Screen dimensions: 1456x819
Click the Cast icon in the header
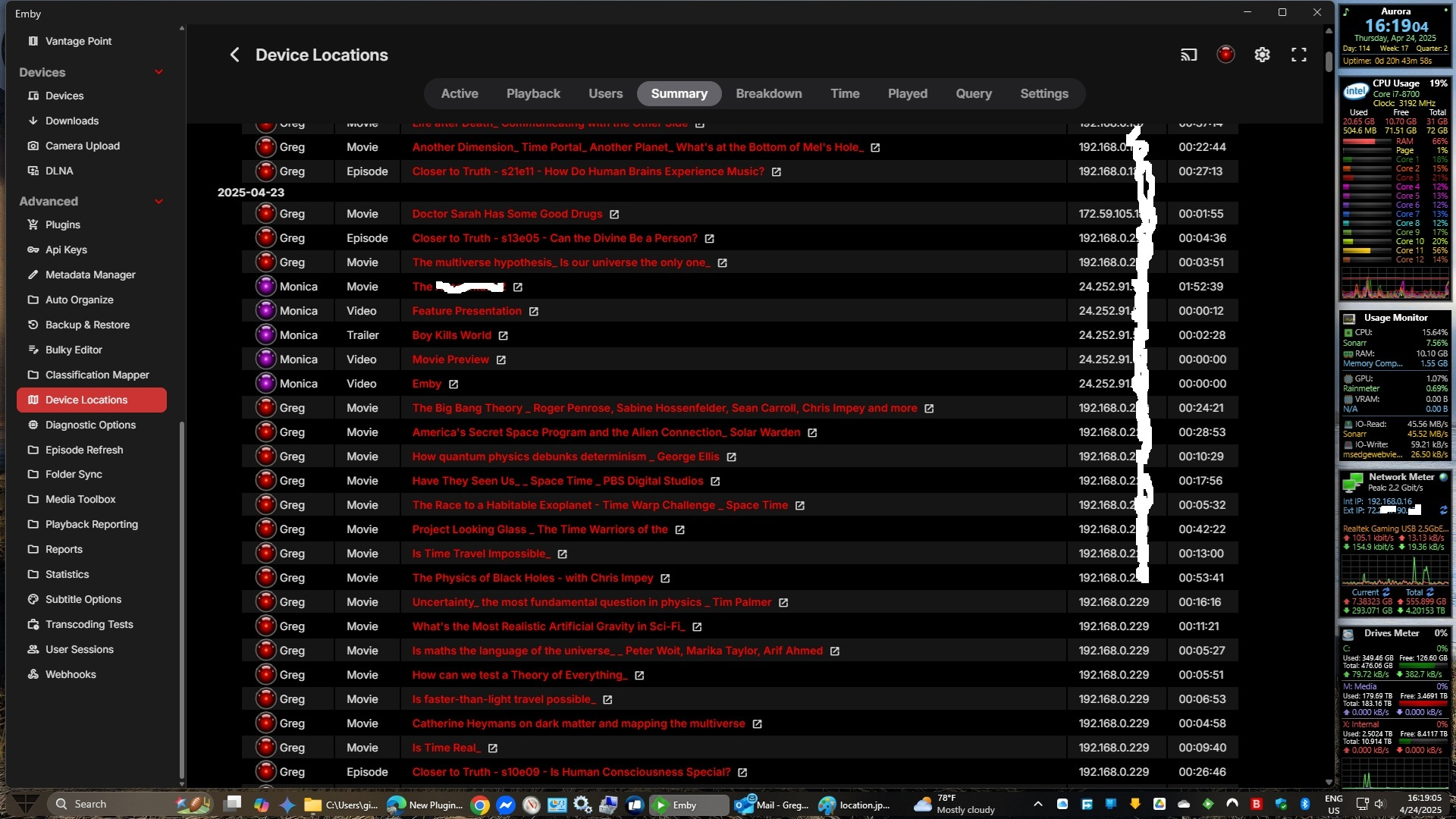(1188, 54)
